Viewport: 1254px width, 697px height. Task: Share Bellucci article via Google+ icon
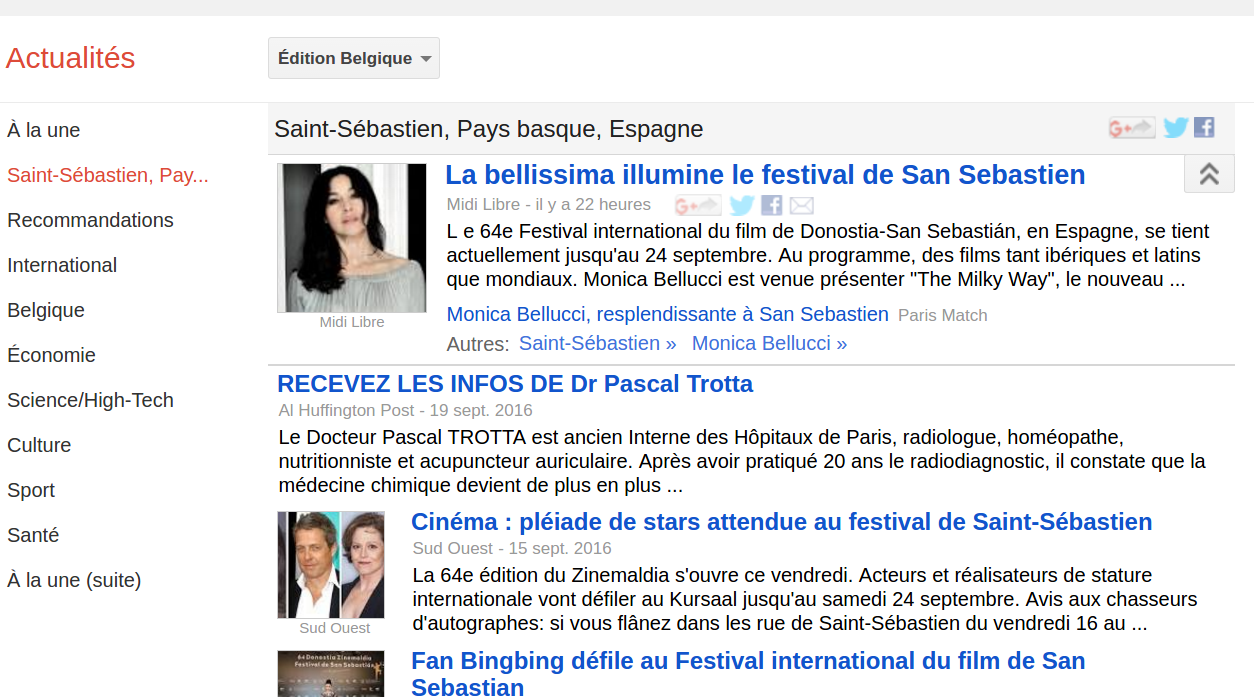click(x=697, y=206)
